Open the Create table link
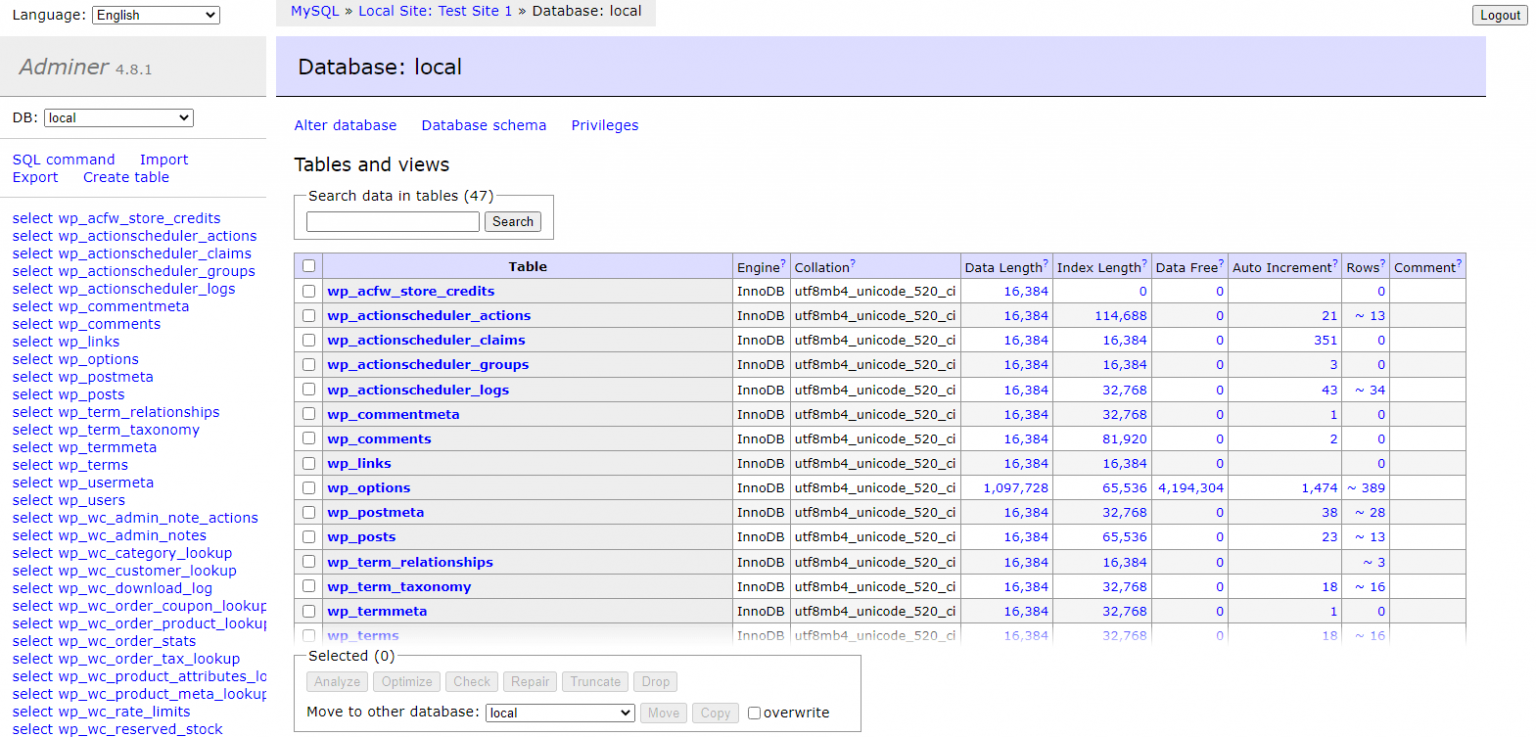The width and height of the screenshot is (1536, 737). (126, 177)
